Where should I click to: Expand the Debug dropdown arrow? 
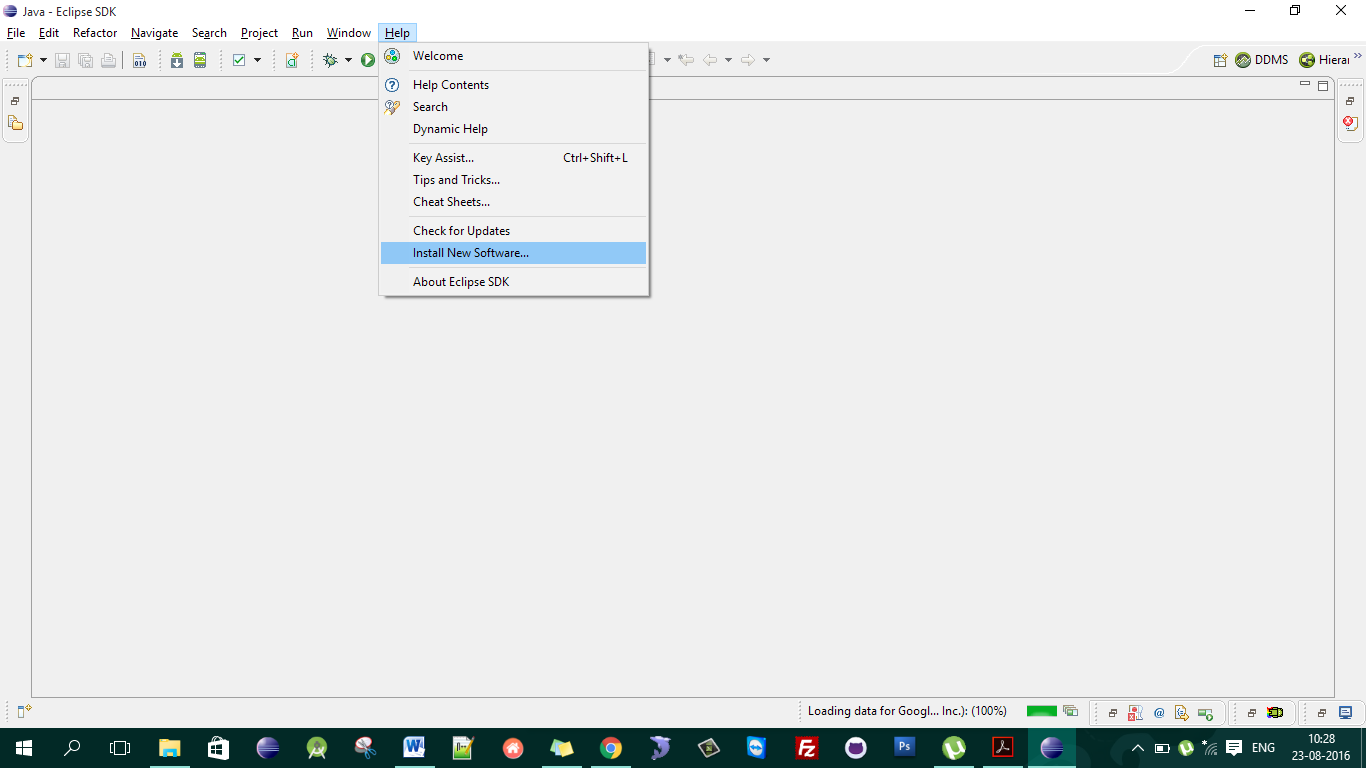[348, 60]
